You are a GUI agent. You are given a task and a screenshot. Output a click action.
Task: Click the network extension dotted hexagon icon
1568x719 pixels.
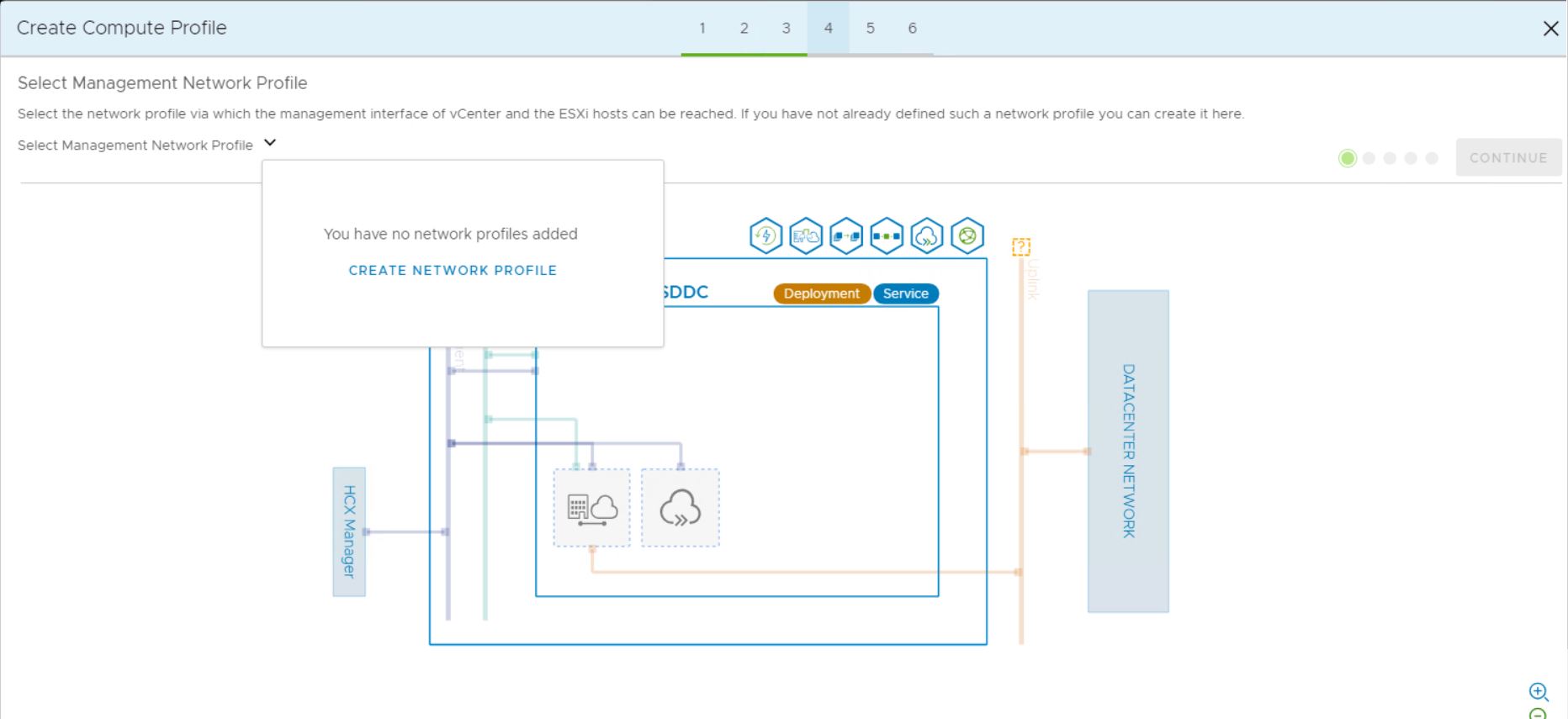pyautogui.click(x=887, y=236)
